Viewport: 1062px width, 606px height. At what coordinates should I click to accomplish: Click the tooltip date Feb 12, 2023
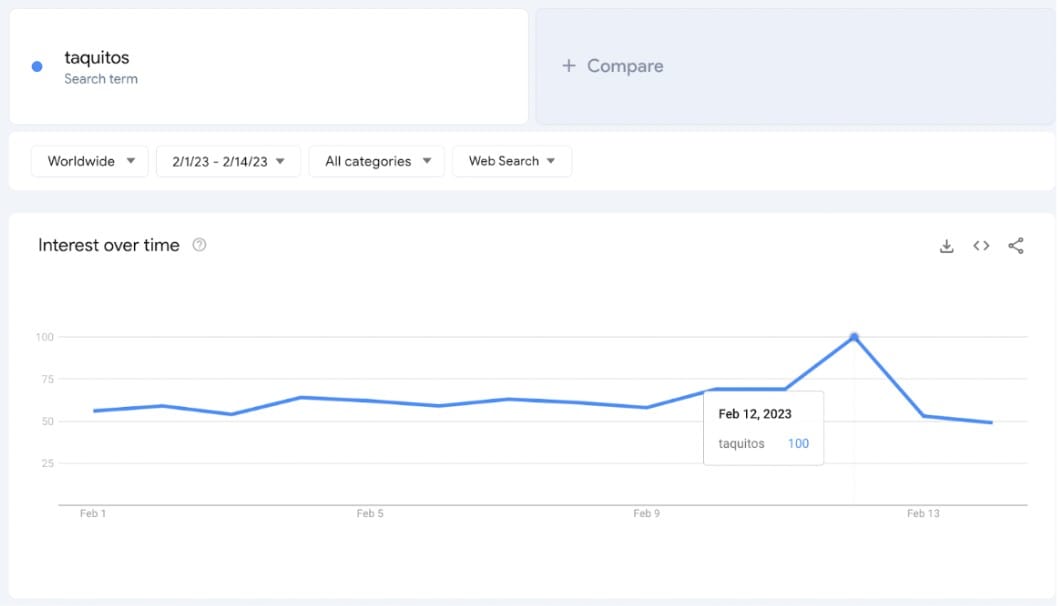click(755, 414)
